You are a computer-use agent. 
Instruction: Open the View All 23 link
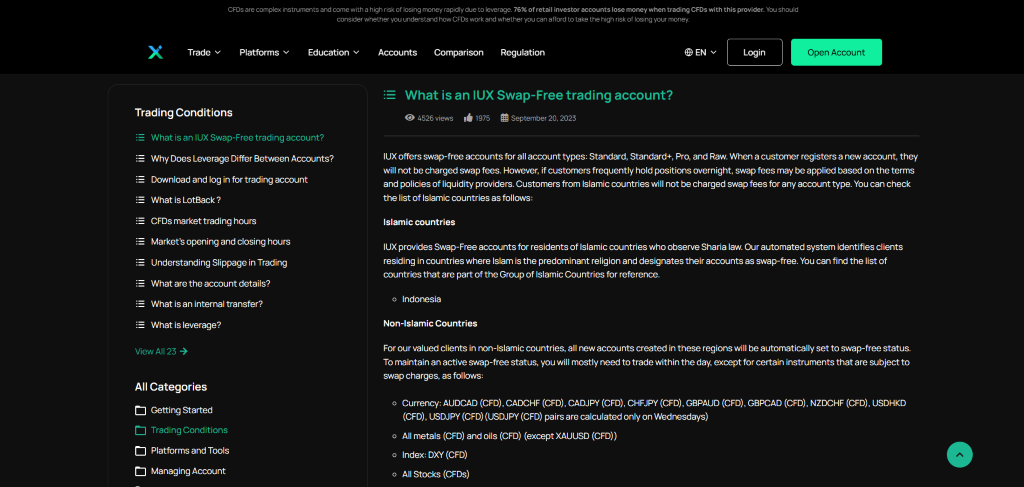pos(161,351)
